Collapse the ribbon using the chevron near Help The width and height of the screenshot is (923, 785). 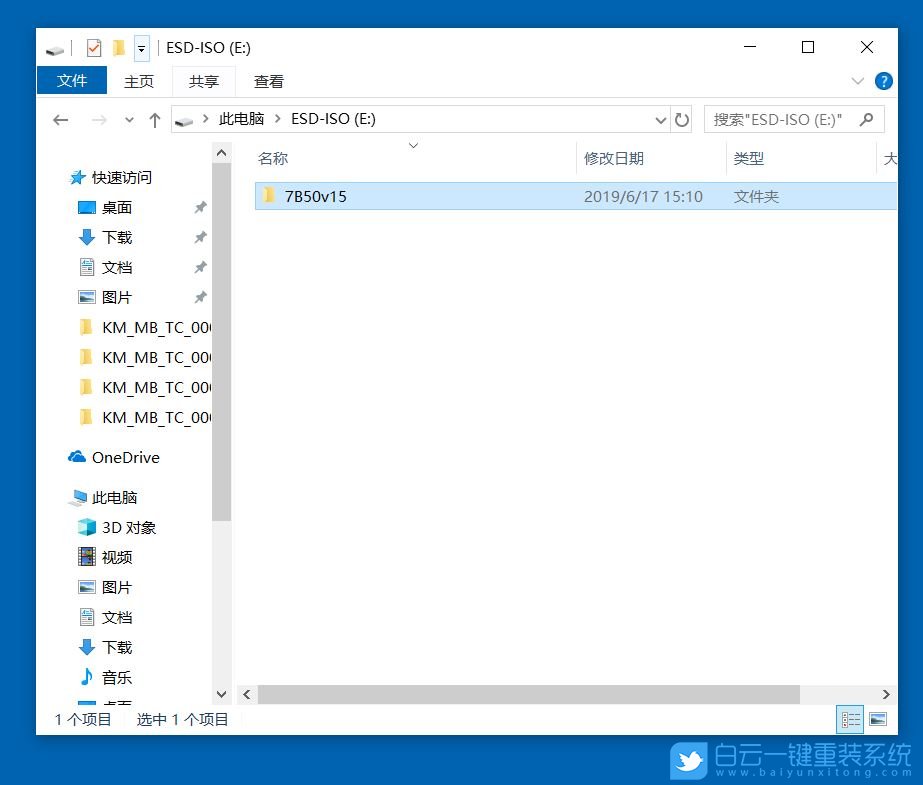coord(857,81)
